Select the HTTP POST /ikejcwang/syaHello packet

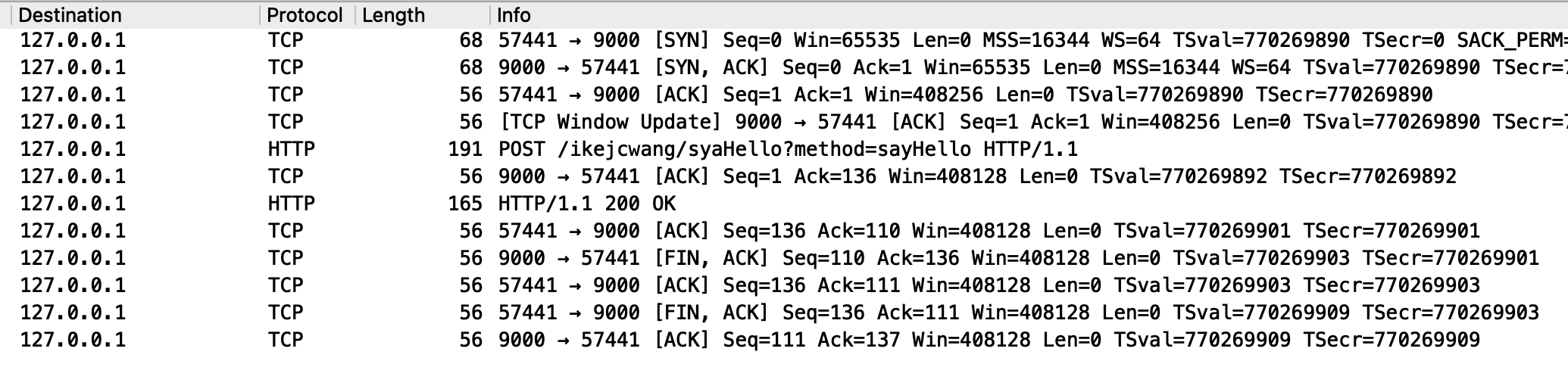784,149
